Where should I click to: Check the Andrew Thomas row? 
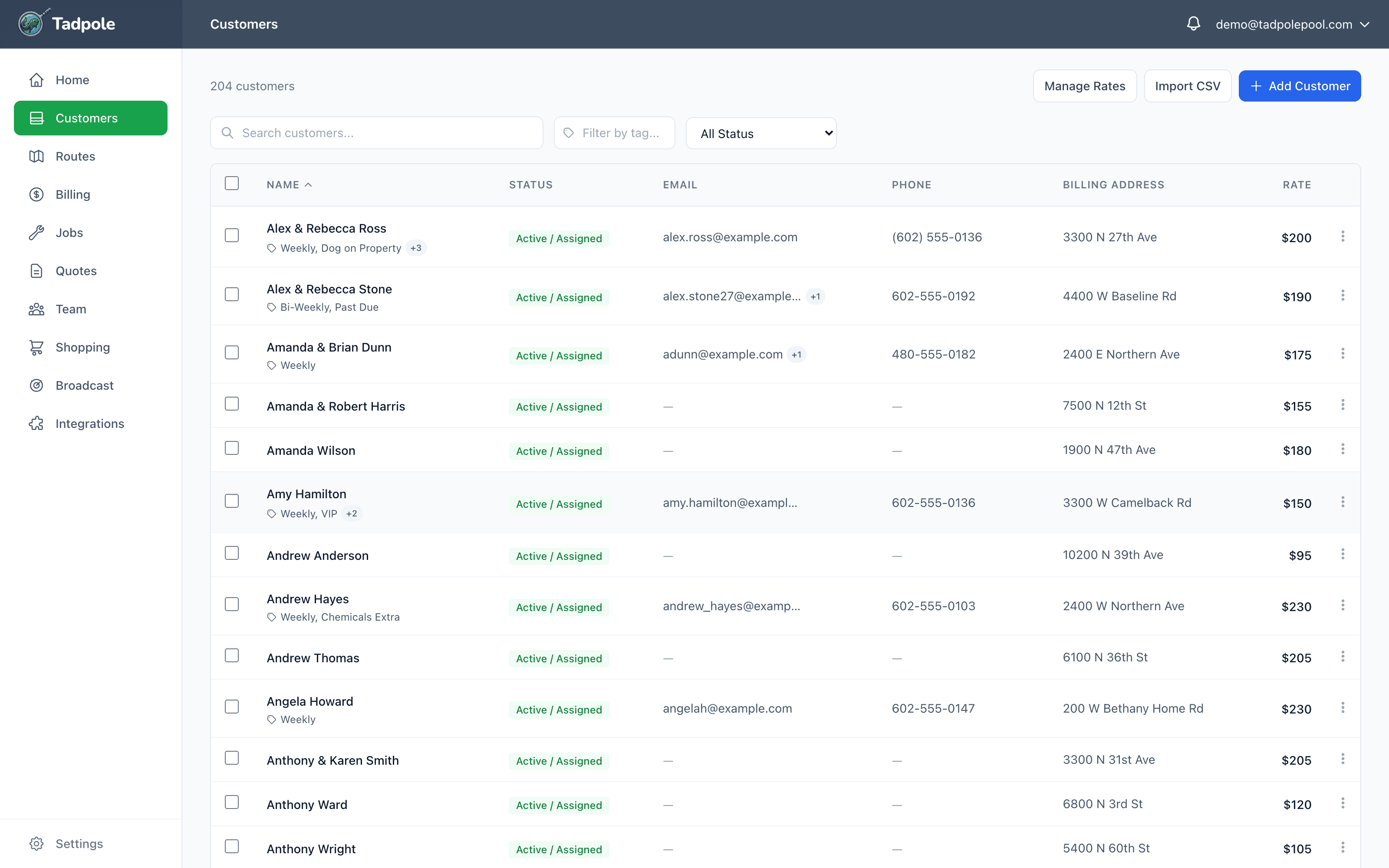[232, 656]
